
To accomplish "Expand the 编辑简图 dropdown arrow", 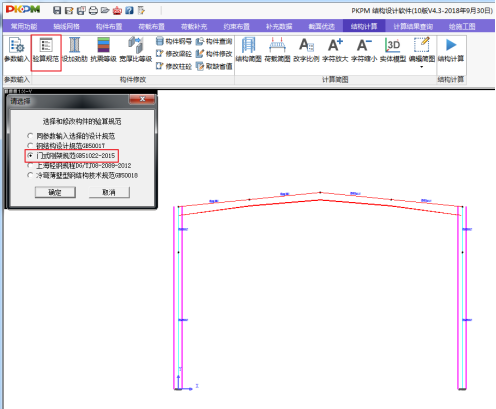I will 422,67.
